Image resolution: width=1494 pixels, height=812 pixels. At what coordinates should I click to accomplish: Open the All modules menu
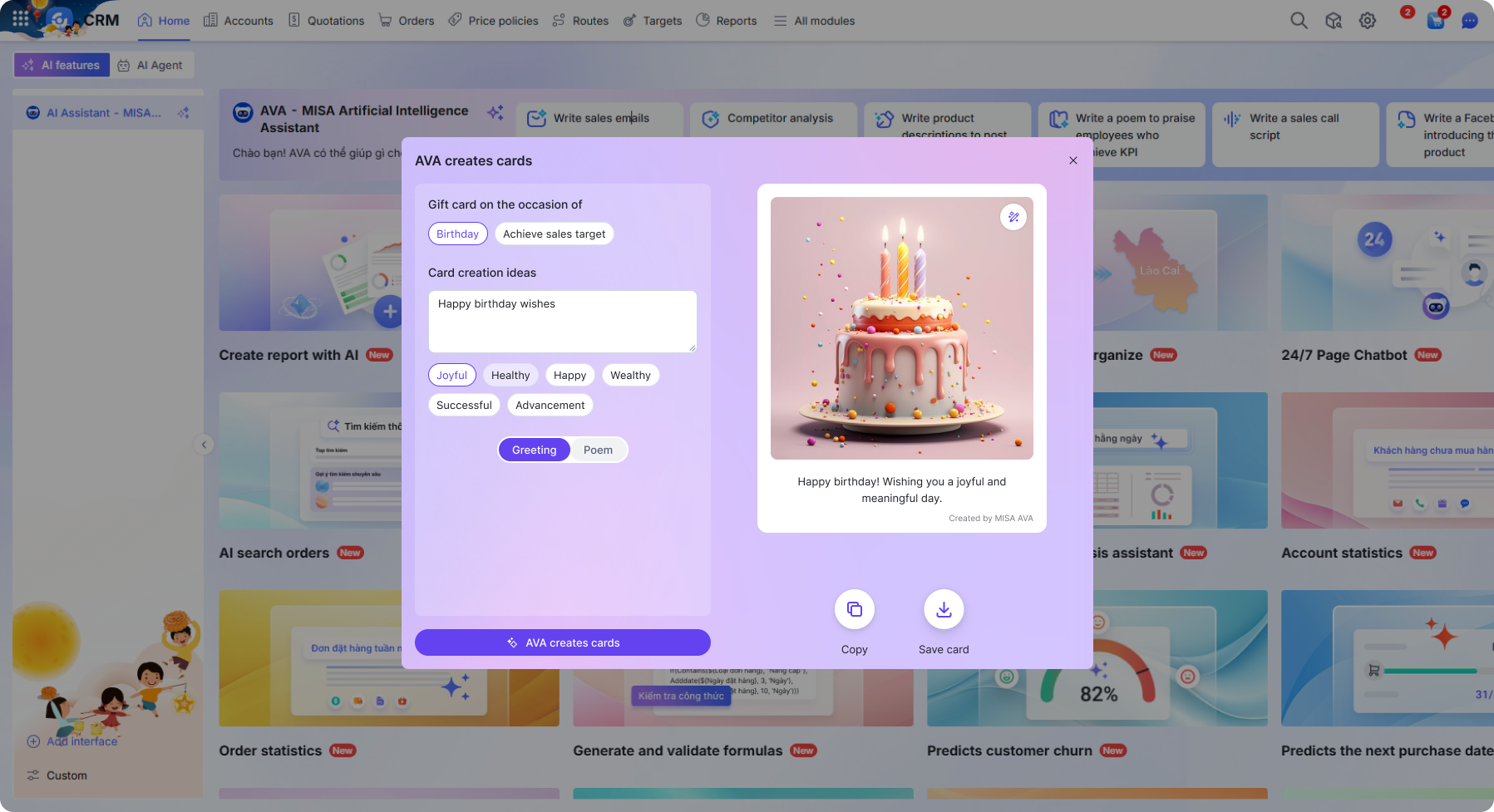813,21
